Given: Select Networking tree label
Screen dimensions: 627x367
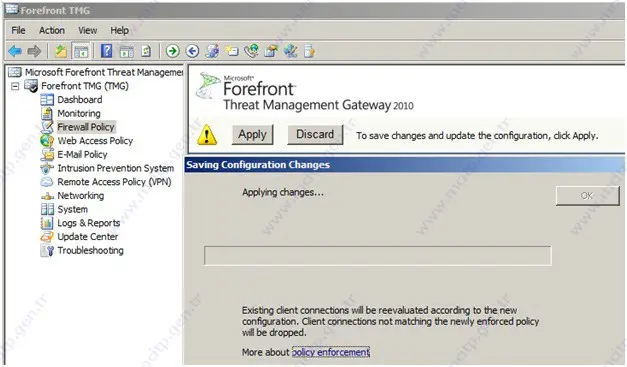Looking at the screenshot, I should [80, 196].
